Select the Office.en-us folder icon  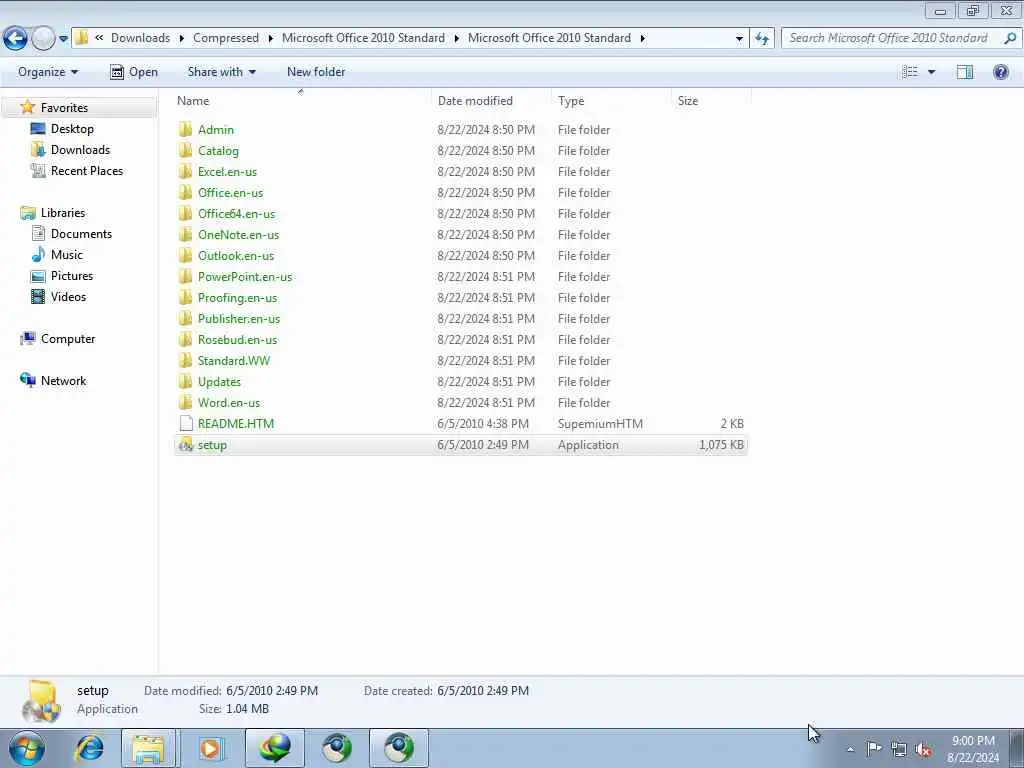[185, 192]
